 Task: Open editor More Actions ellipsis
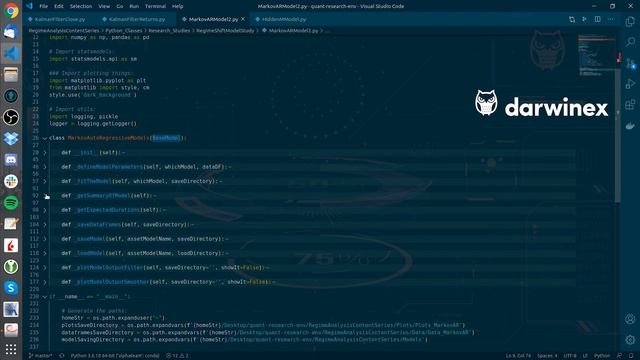coord(611,19)
